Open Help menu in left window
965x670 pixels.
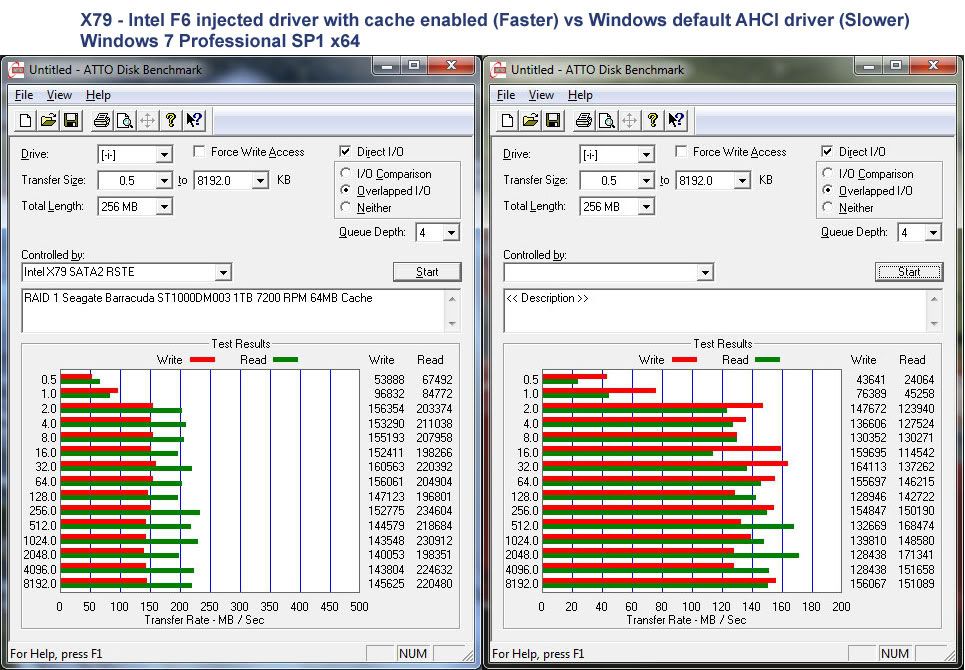click(98, 95)
